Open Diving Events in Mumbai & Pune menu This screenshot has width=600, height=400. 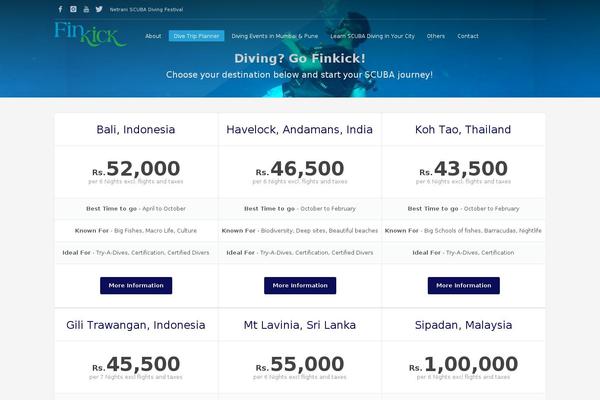(275, 36)
